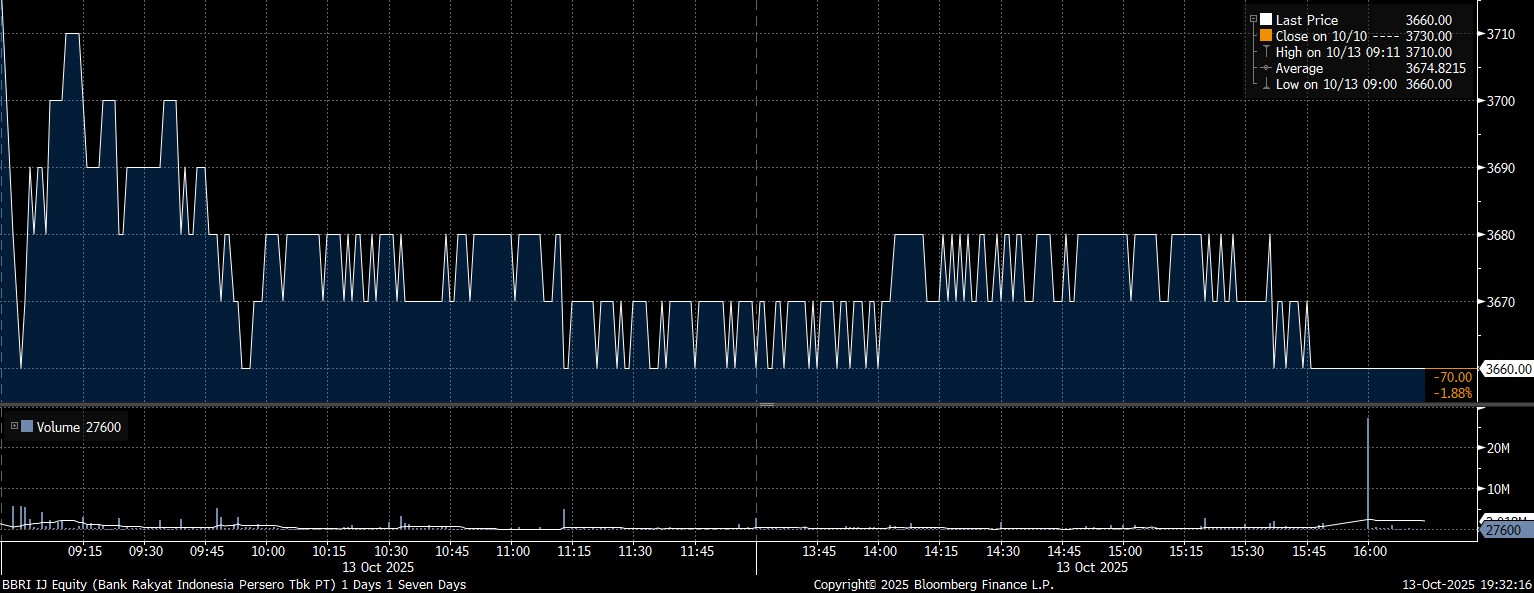
Task: Click the Average legend row text
Action: [1299, 68]
